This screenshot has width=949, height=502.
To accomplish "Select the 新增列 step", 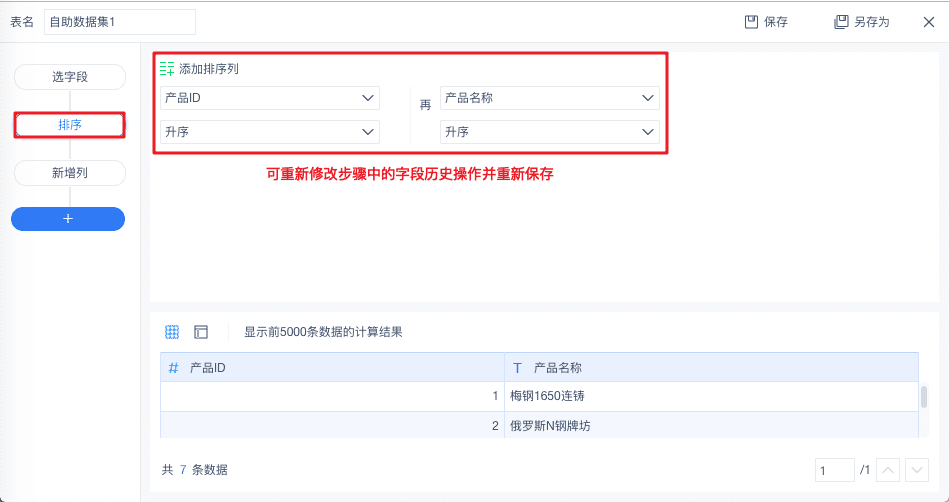I will pos(70,173).
